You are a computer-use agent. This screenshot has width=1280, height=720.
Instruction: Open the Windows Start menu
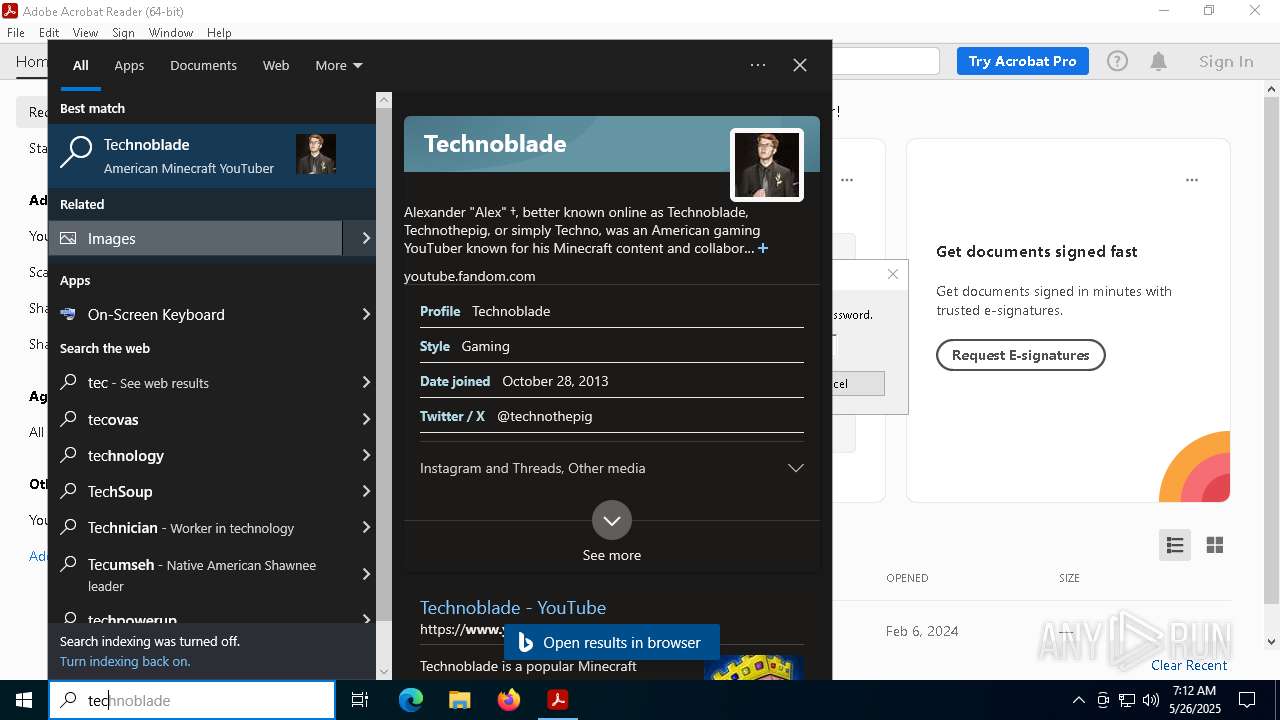(x=24, y=700)
